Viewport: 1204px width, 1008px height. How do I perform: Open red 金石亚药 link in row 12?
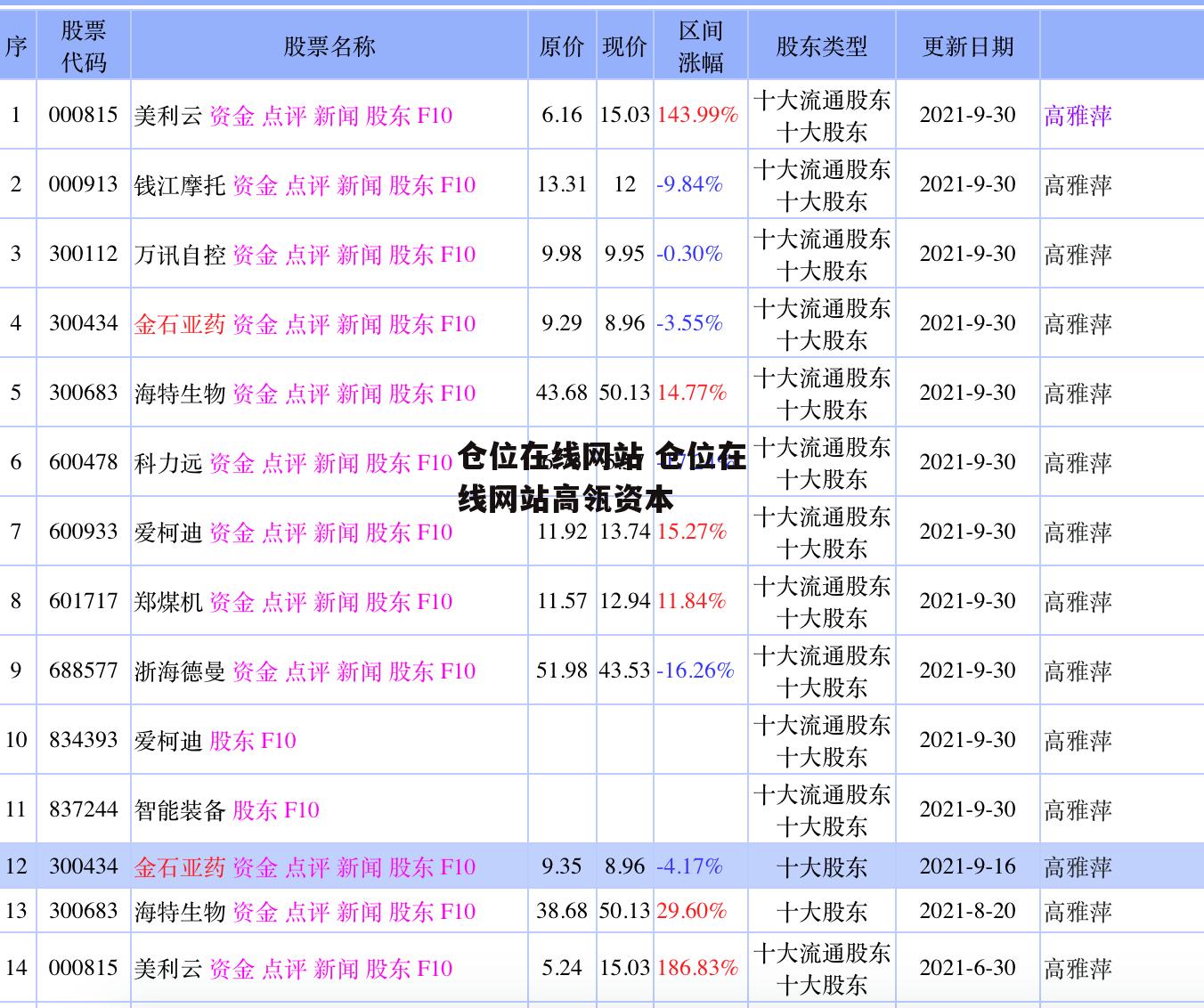point(180,866)
